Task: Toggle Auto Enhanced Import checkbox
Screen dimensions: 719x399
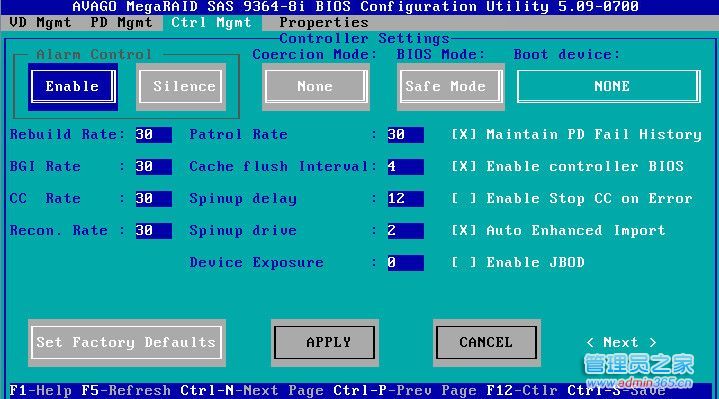Action: click(464, 231)
